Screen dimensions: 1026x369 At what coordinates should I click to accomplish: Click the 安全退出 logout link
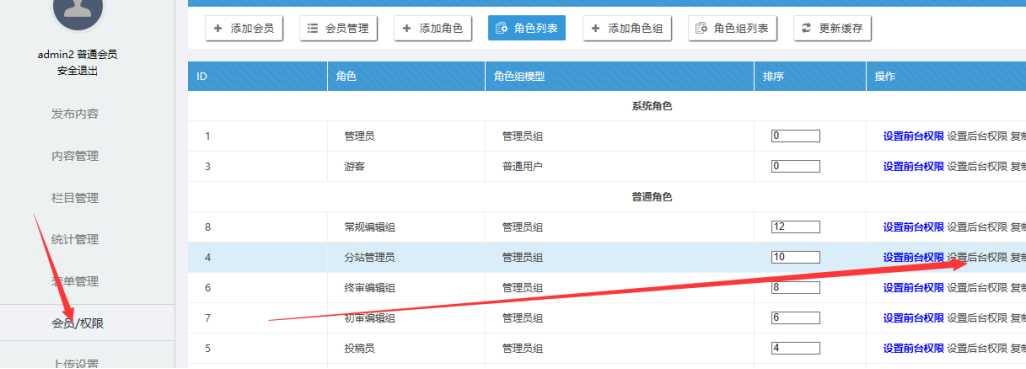coord(77,71)
